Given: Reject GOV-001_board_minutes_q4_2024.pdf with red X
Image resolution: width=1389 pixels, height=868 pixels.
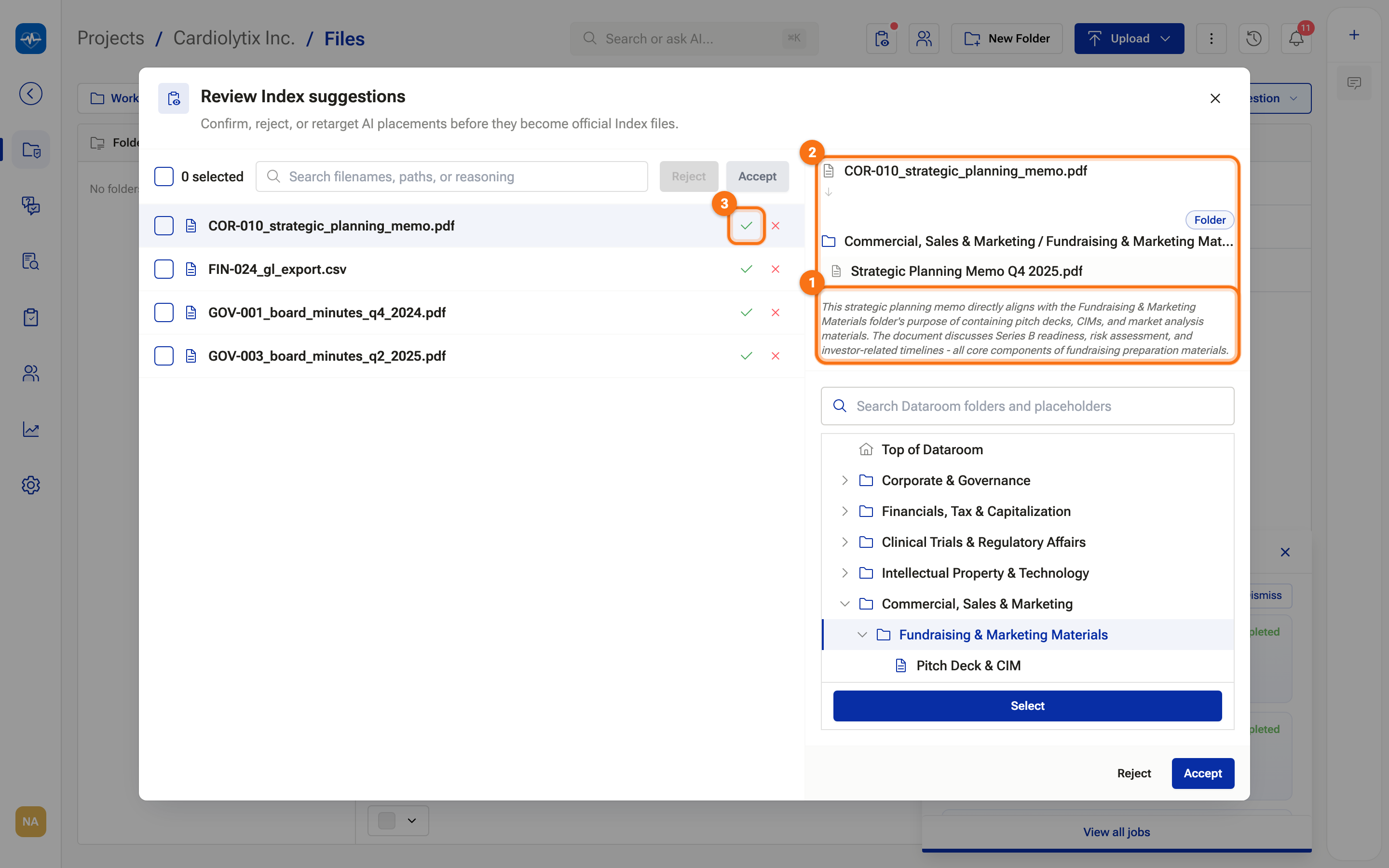Looking at the screenshot, I should 776,312.
